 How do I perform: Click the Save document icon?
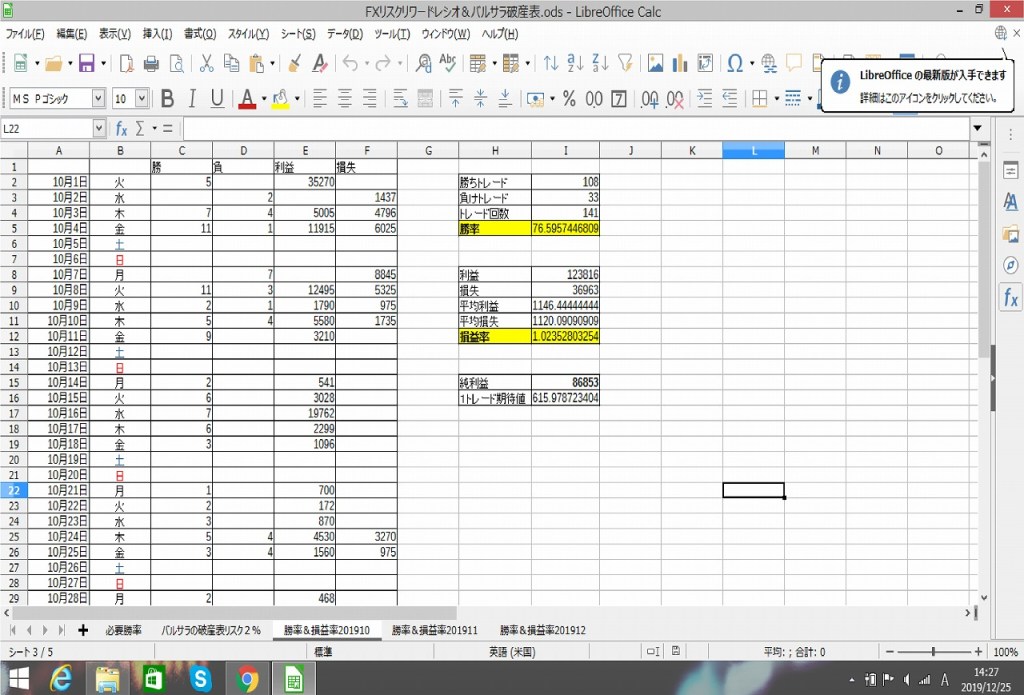(85, 64)
